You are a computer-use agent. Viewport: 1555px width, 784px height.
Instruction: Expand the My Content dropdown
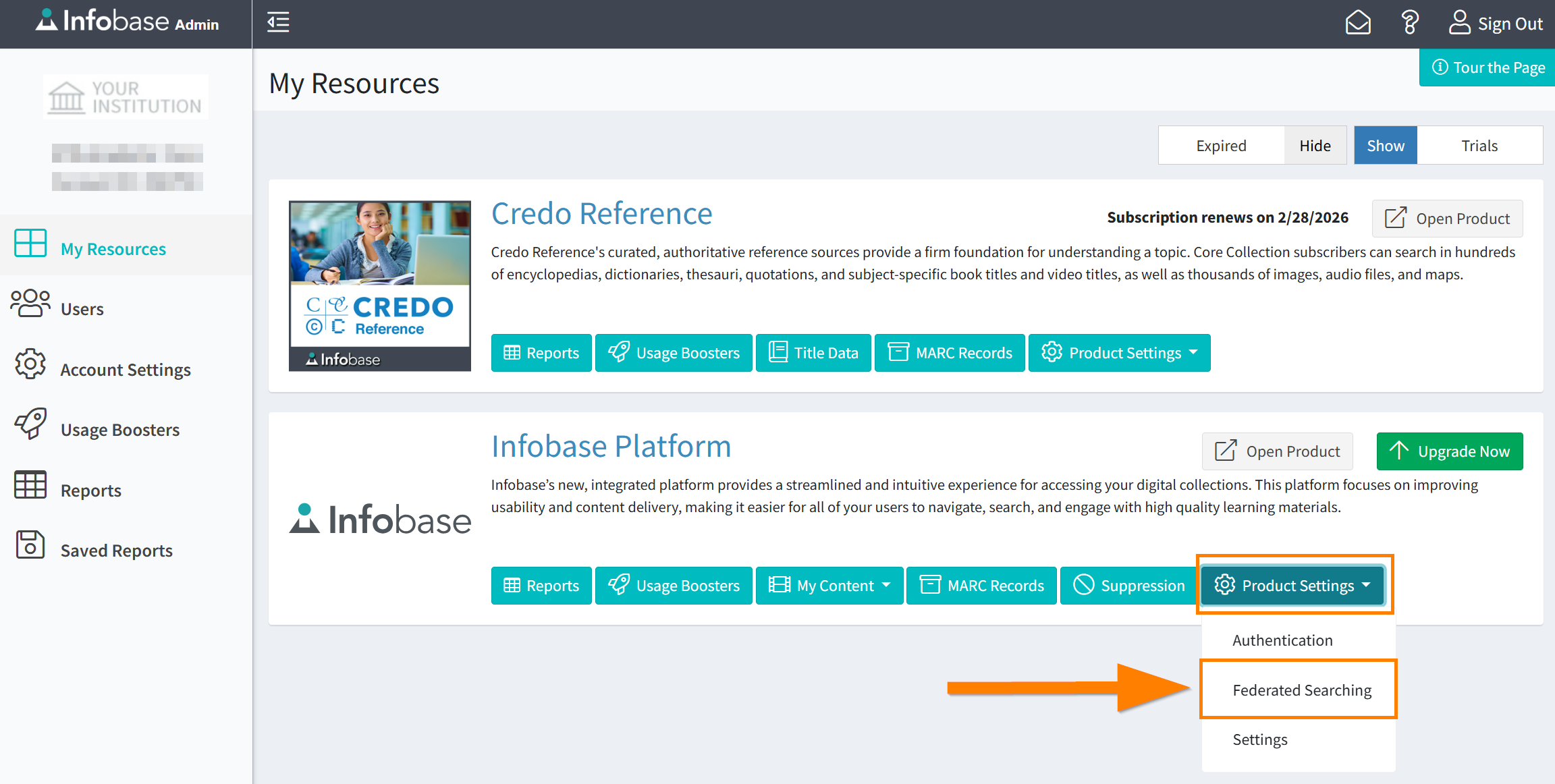[829, 586]
